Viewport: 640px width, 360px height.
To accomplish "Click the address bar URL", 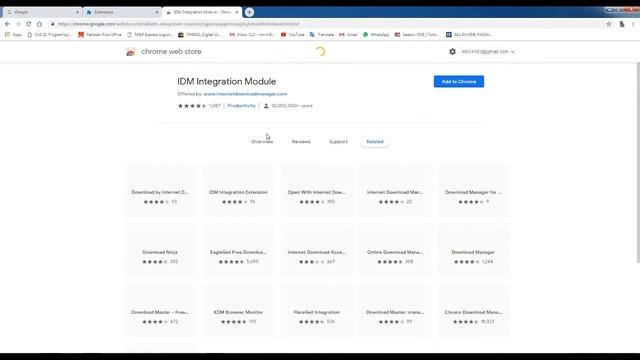I will [178, 24].
